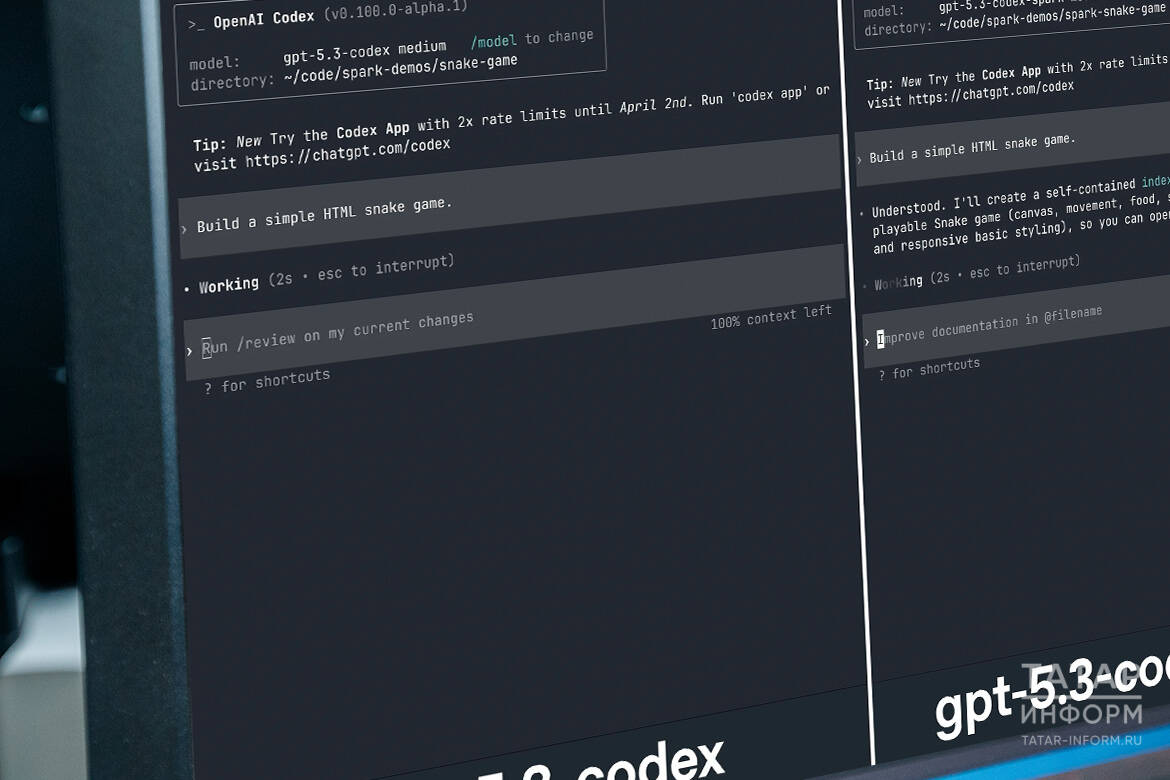Image resolution: width=1170 pixels, height=780 pixels.
Task: Click the '/model' command in the header box
Action: (494, 42)
